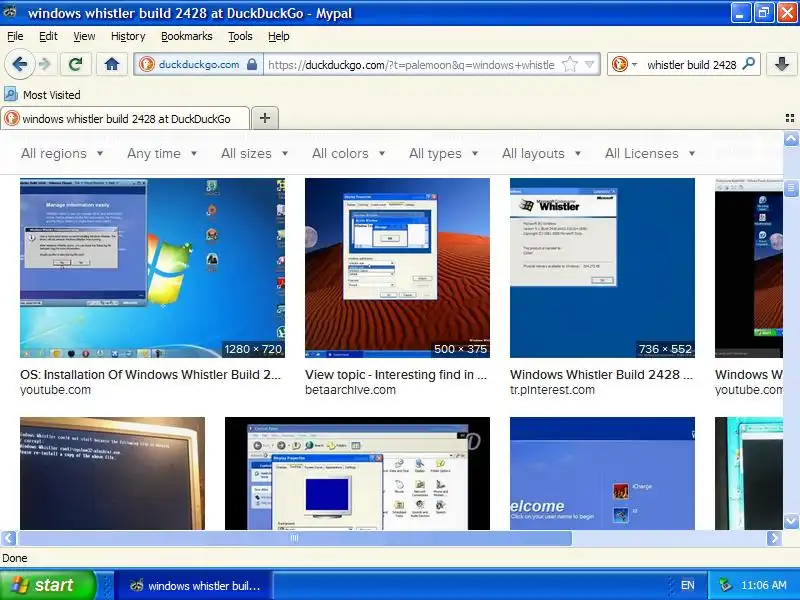Screen dimensions: 800x600
Task: Open the Welcome screen thumbnail
Action: (x=603, y=473)
